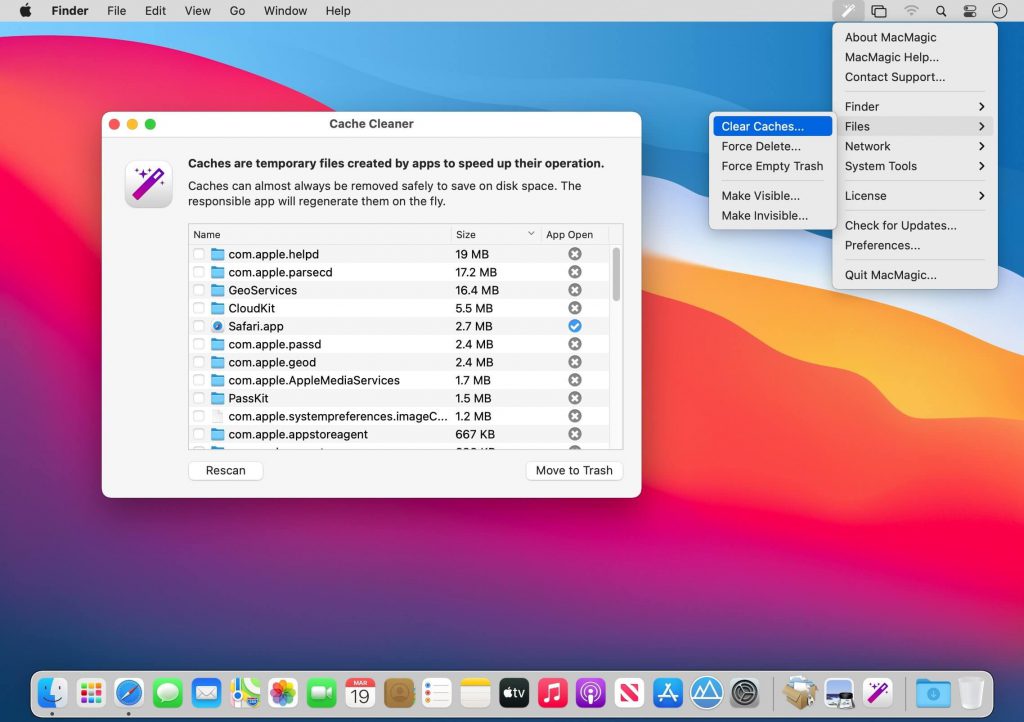Viewport: 1024px width, 722px height.
Task: Click the Spotlight search icon in menu bar
Action: tap(941, 11)
